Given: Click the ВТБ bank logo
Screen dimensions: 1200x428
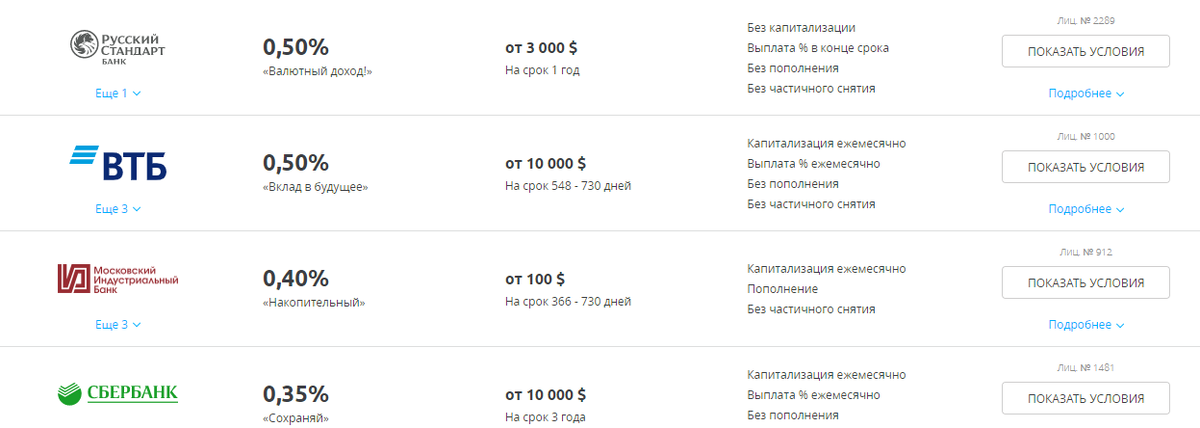Looking at the screenshot, I should click(118, 163).
